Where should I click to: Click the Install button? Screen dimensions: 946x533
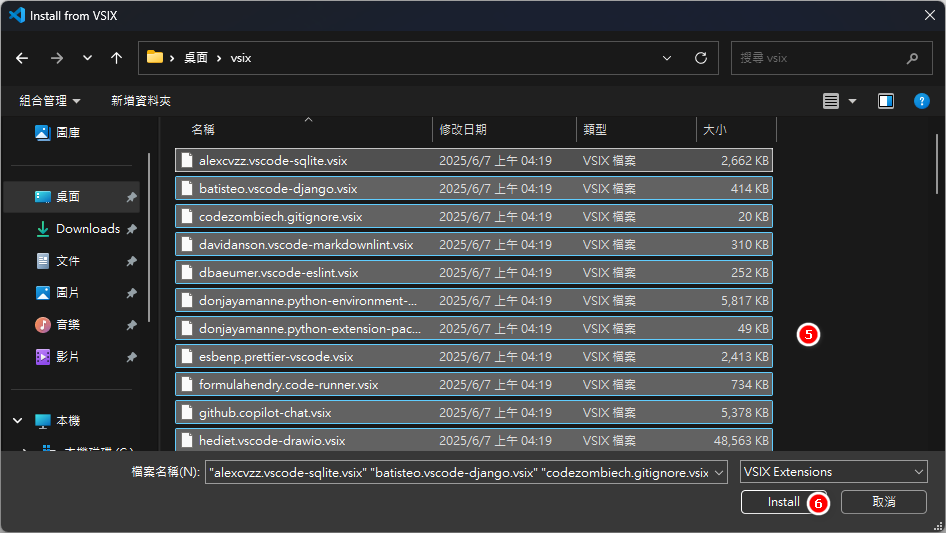pyautogui.click(x=783, y=502)
